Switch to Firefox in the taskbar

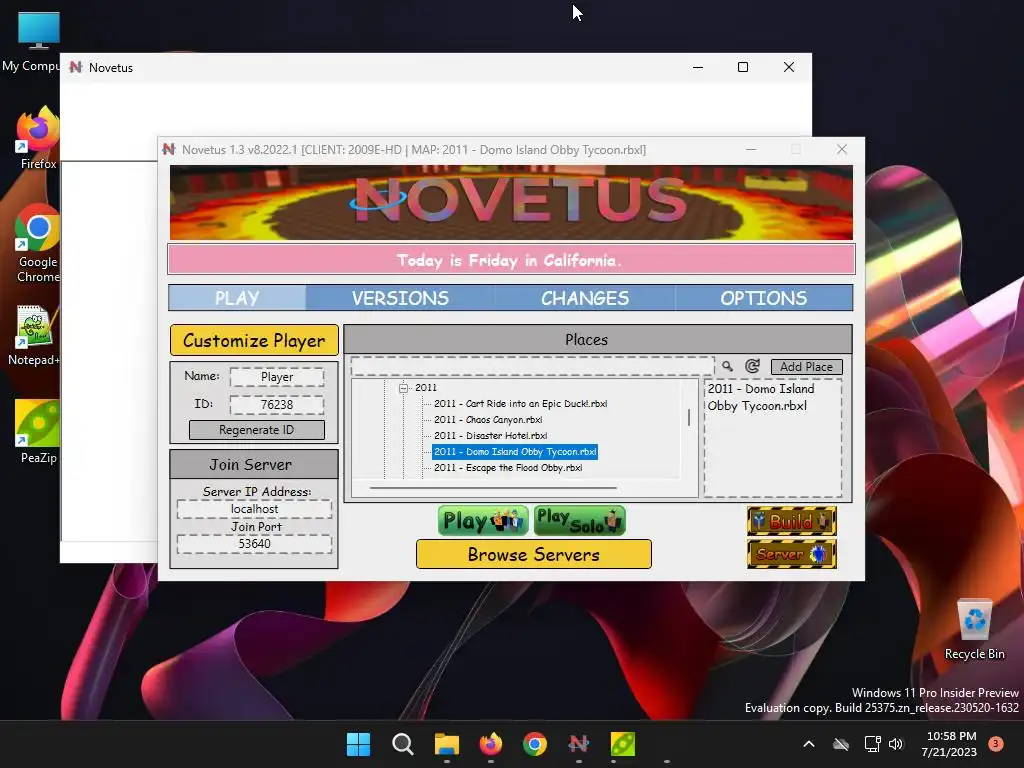pyautogui.click(x=490, y=744)
